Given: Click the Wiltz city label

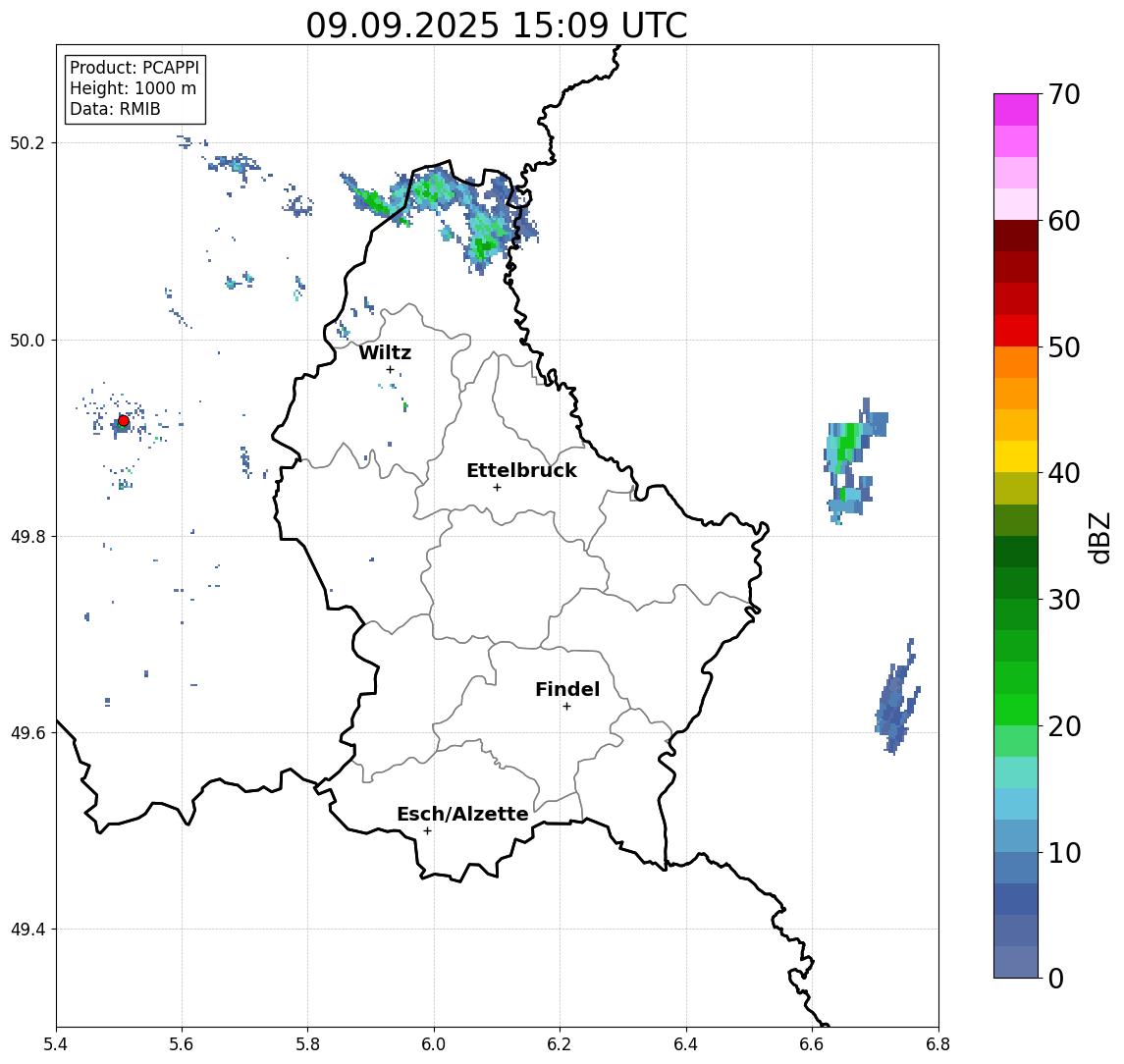Looking at the screenshot, I should coord(385,352).
